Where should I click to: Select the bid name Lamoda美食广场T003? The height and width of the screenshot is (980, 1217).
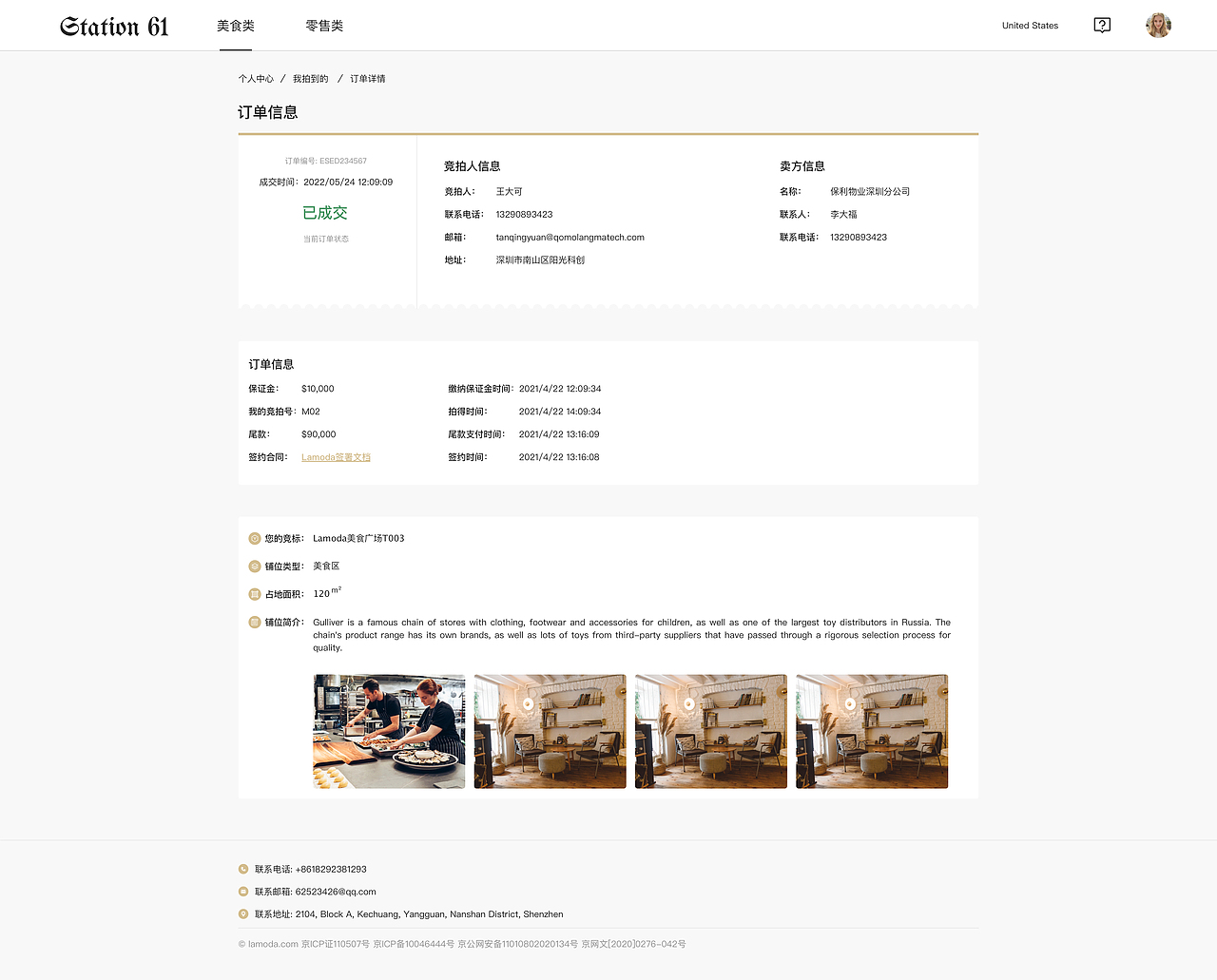pyautogui.click(x=358, y=538)
